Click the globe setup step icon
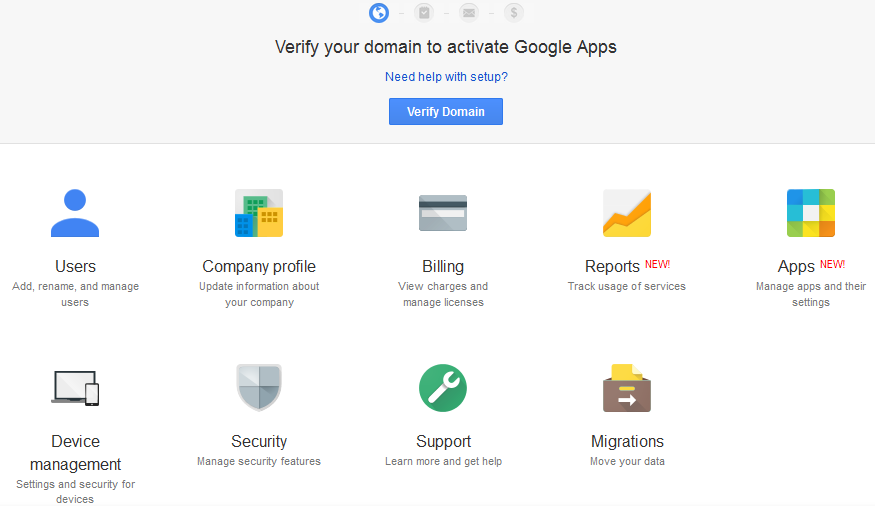This screenshot has height=506, width=875. click(x=379, y=12)
